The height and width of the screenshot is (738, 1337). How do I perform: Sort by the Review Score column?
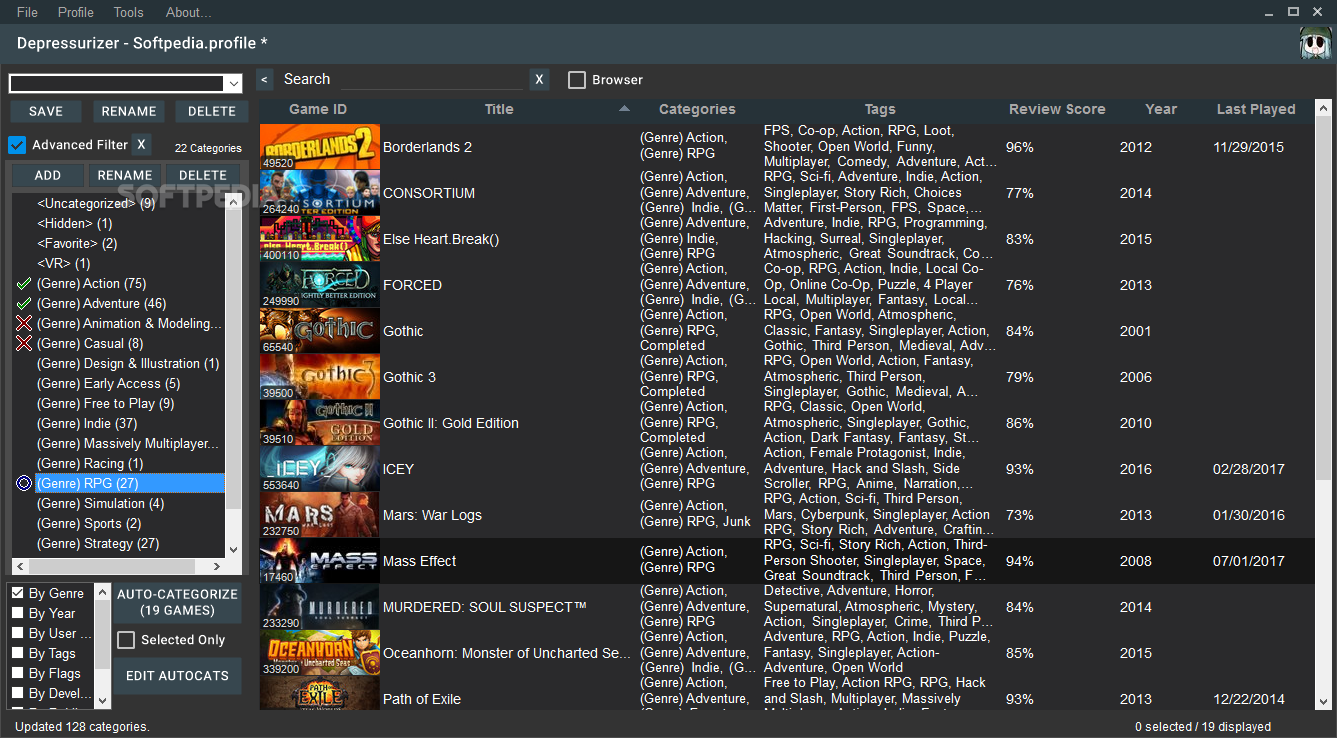[x=1057, y=109]
